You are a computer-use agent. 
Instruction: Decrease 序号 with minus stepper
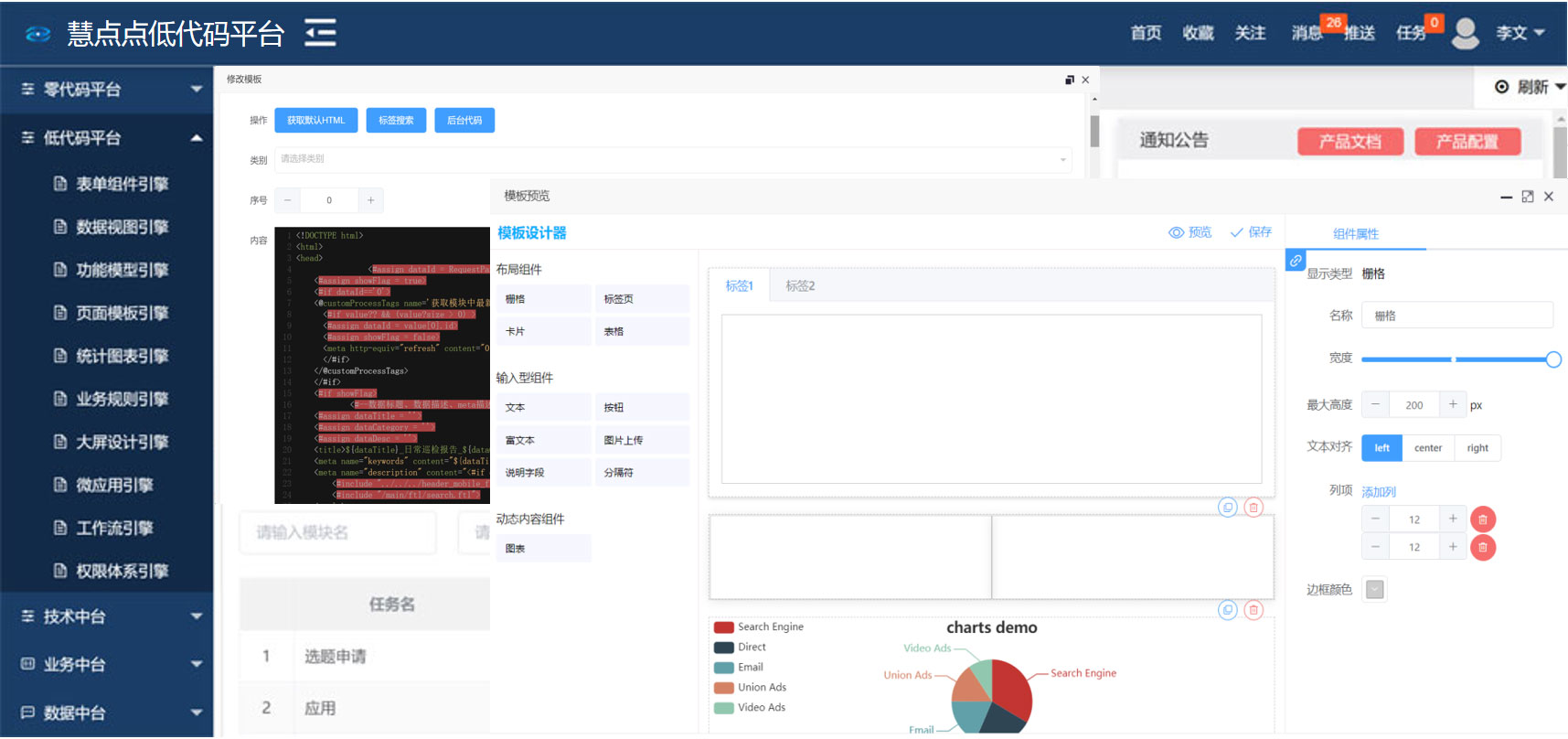point(288,200)
